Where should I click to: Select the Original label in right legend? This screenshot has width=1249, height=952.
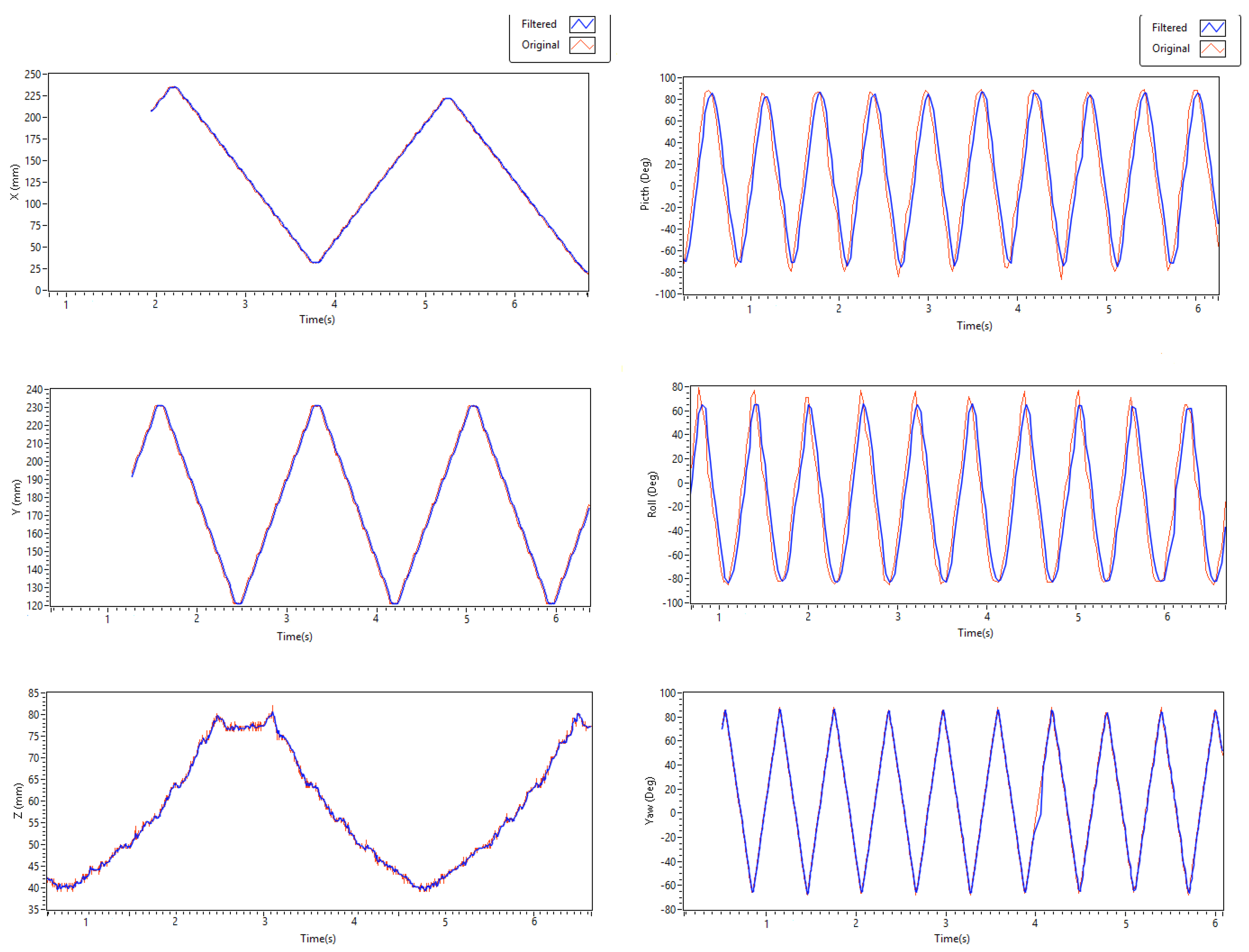pos(1170,49)
